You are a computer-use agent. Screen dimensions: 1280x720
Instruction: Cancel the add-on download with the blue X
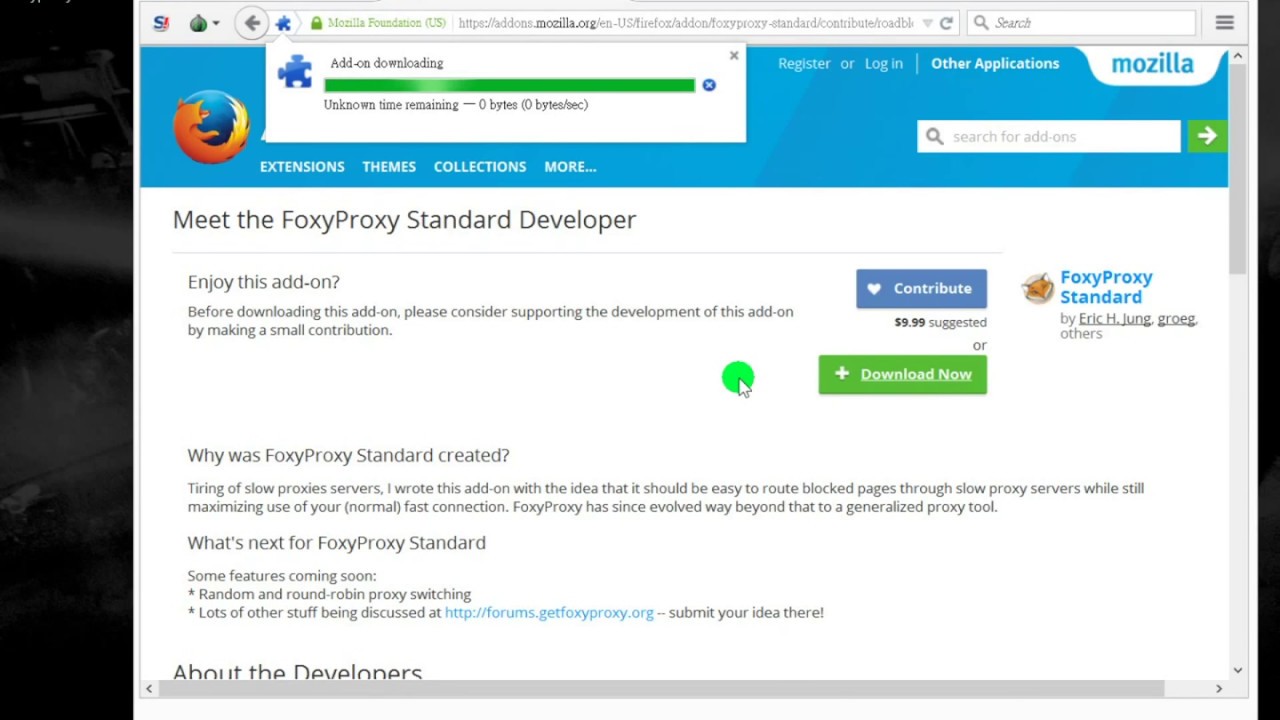(x=709, y=85)
